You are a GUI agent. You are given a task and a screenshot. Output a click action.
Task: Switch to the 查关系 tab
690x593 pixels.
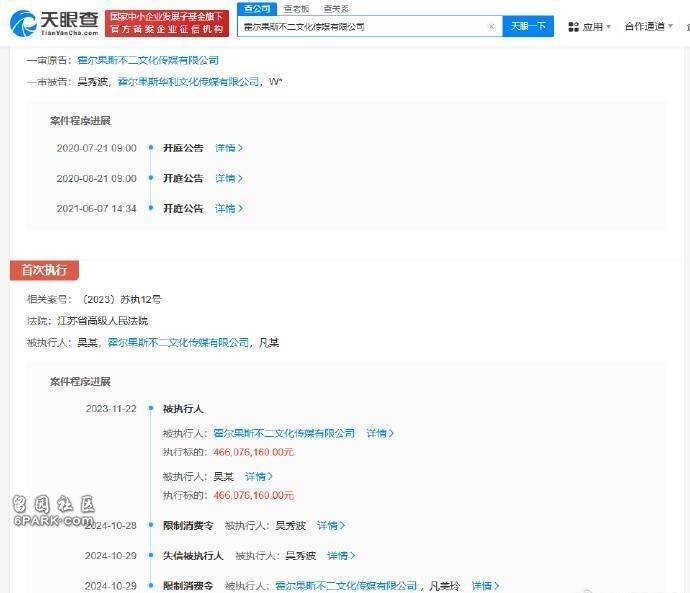336,8
